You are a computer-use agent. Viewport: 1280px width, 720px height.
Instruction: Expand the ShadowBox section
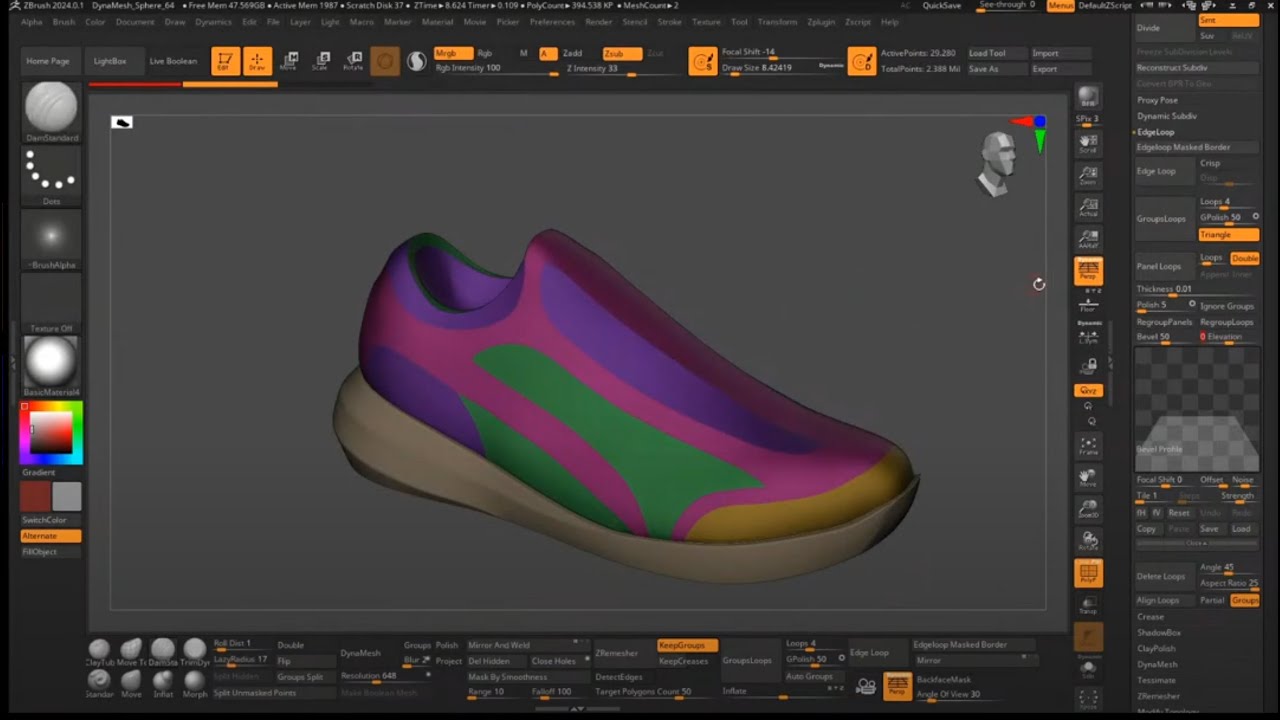pyautogui.click(x=1159, y=632)
